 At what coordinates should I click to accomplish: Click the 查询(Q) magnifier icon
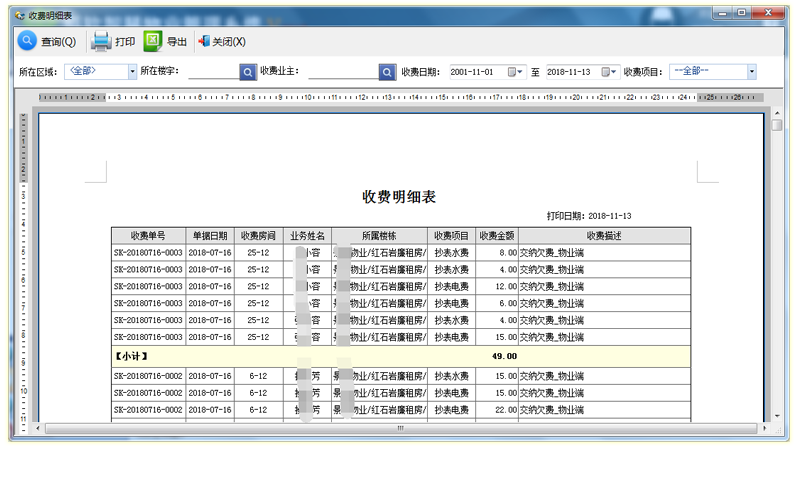tap(27, 41)
